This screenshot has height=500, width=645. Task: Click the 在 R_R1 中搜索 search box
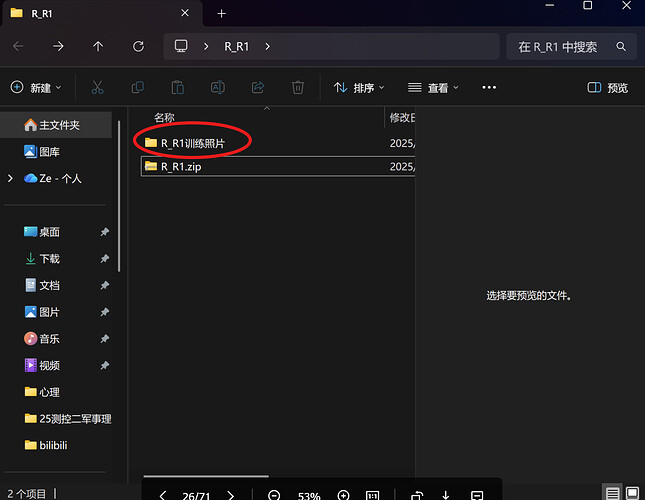coord(565,47)
